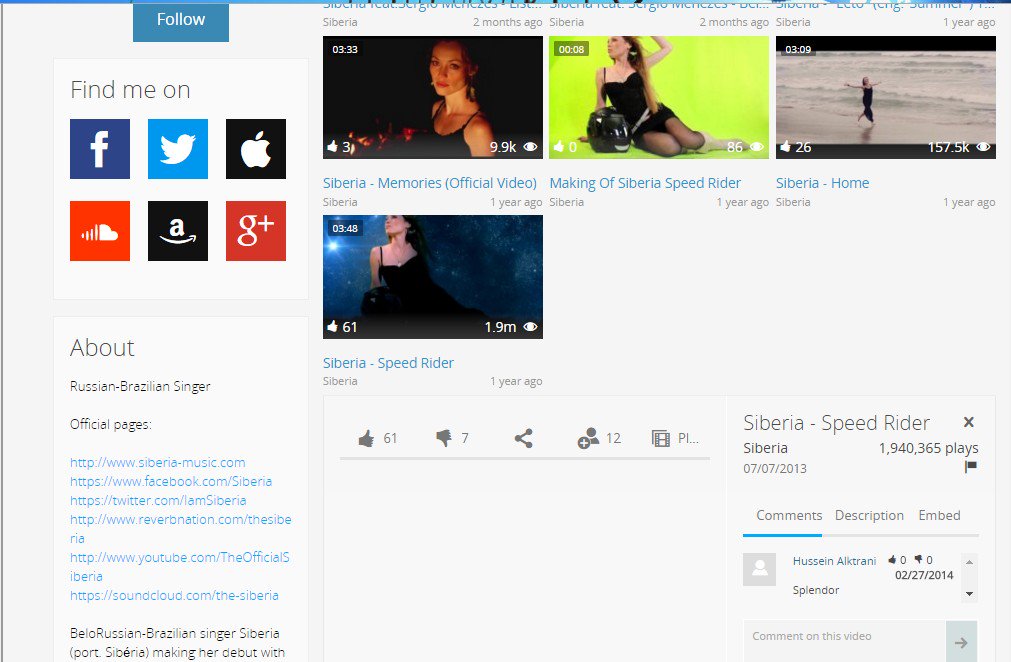Image resolution: width=1011 pixels, height=662 pixels.
Task: Visit the soundcloud.com/the-siberia link
Action: (x=174, y=596)
